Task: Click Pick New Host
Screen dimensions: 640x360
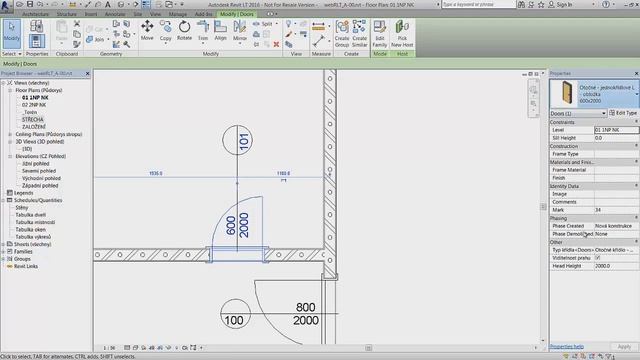Action: (x=402, y=33)
